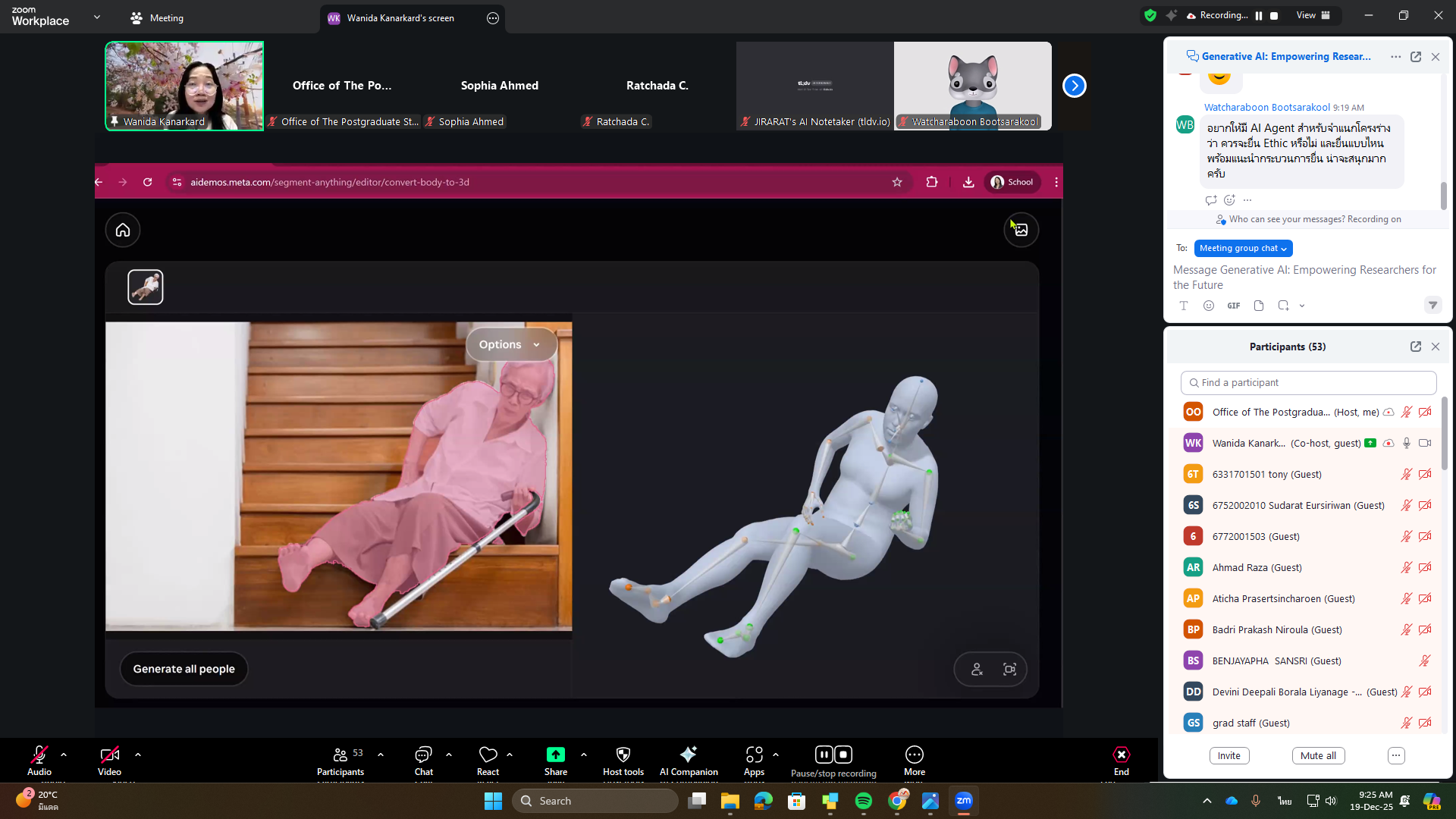1456x819 pixels.
Task: Open the Apps icon in toolbar
Action: (x=754, y=755)
